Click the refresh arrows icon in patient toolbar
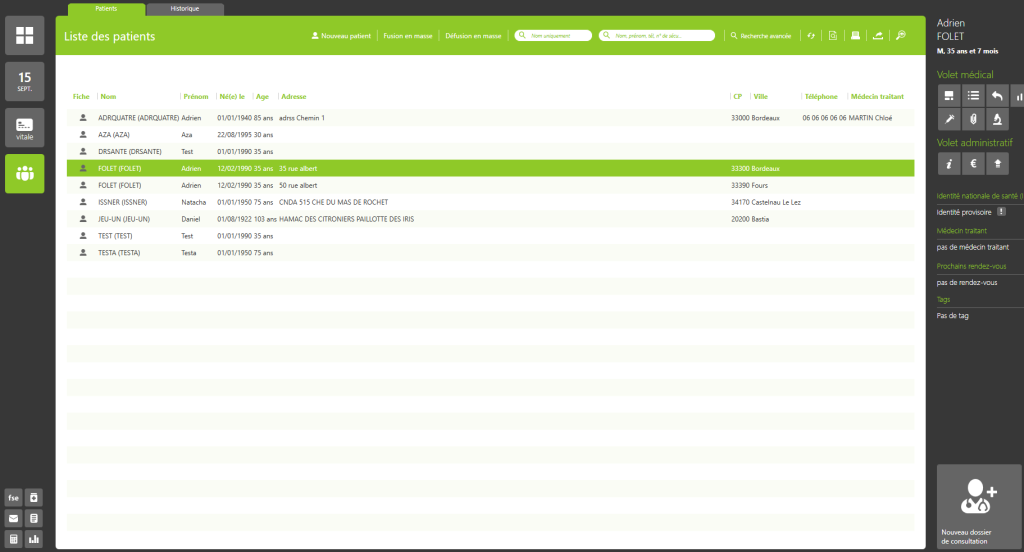 [811, 36]
